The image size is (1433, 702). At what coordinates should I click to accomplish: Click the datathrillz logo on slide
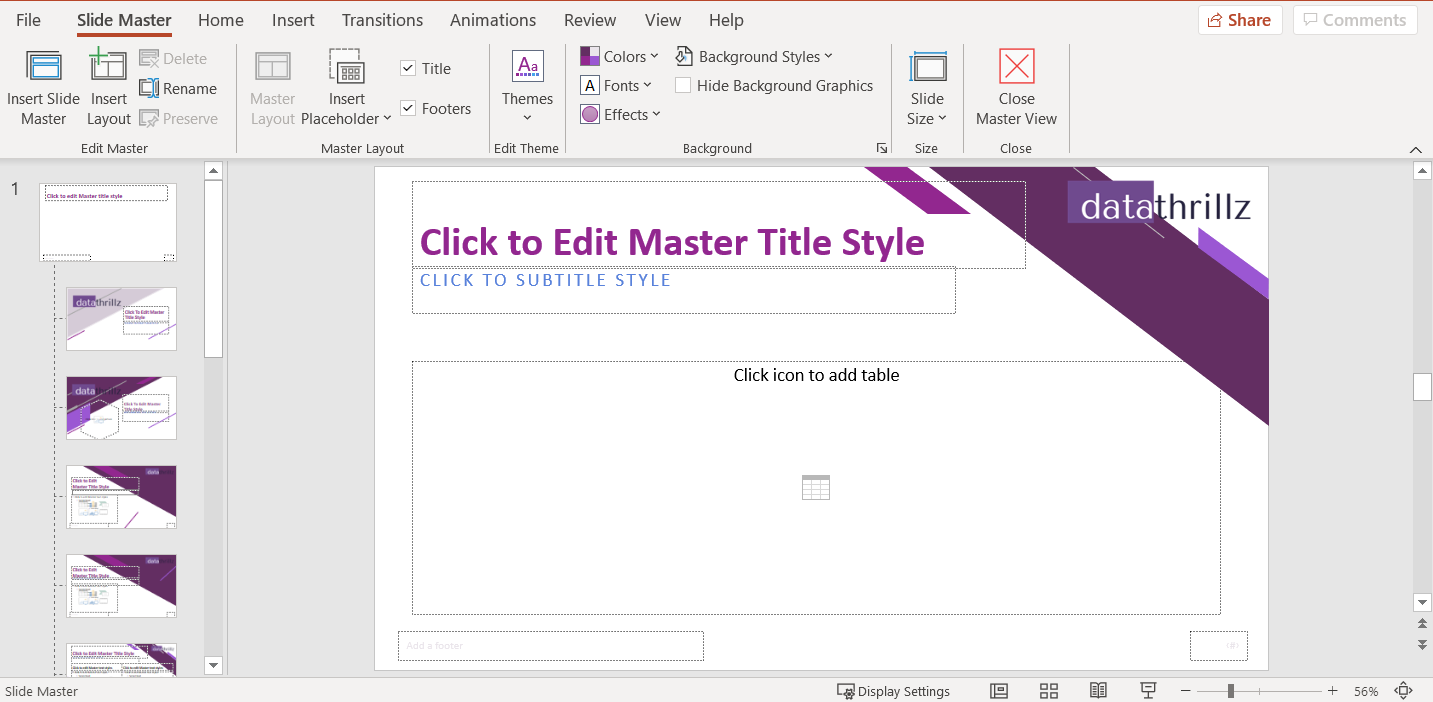pyautogui.click(x=1160, y=205)
